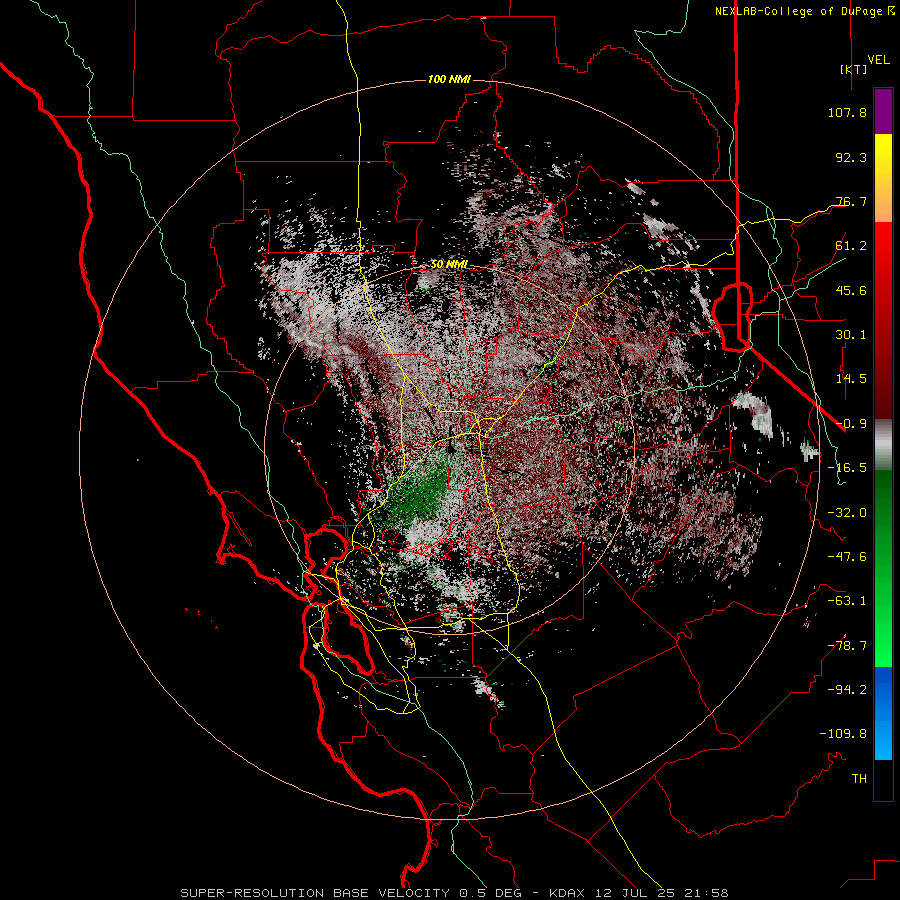Image resolution: width=900 pixels, height=900 pixels.
Task: Click the -47.6 legend value
Action: 847,557
